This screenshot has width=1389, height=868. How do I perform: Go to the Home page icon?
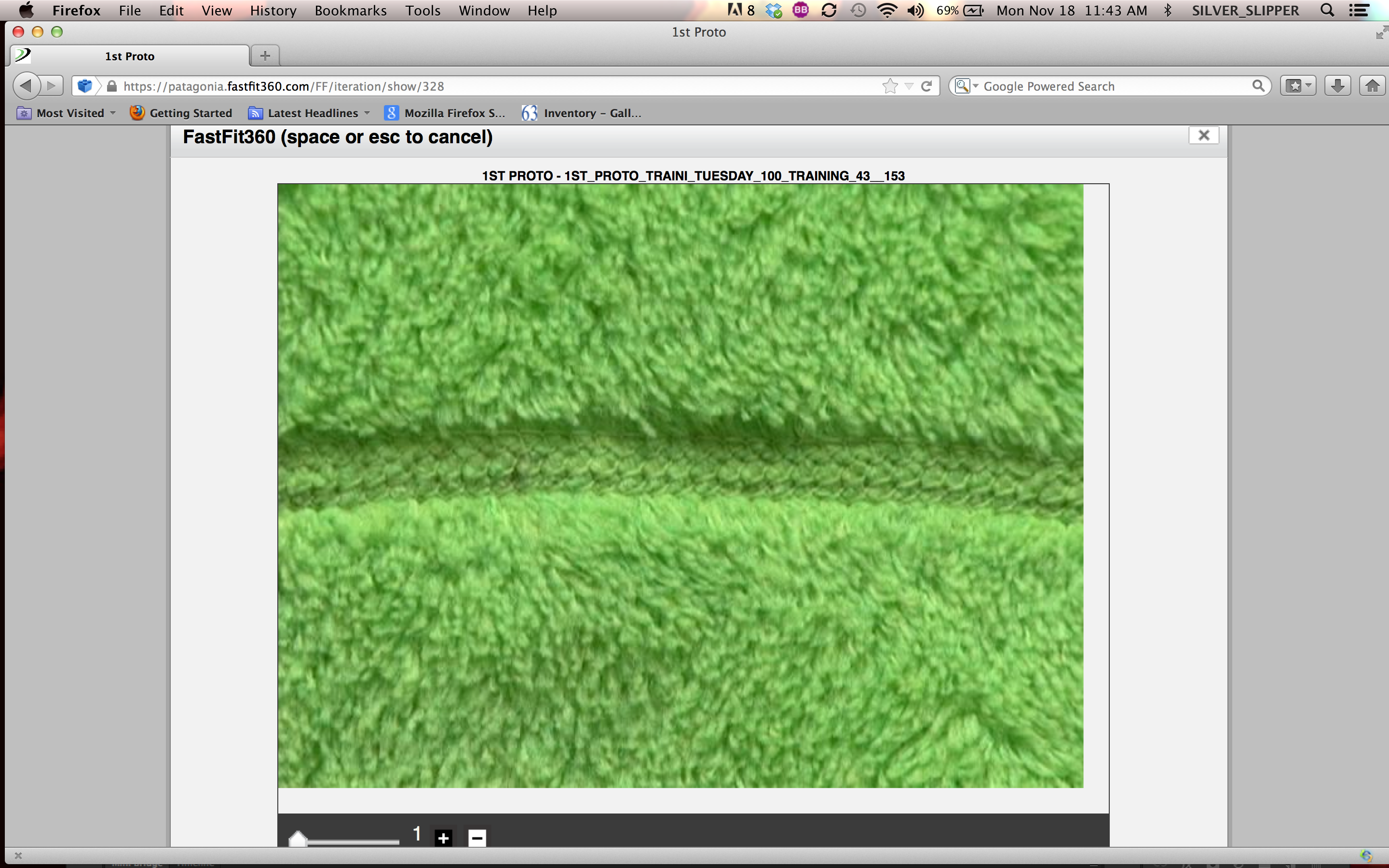(x=1372, y=86)
